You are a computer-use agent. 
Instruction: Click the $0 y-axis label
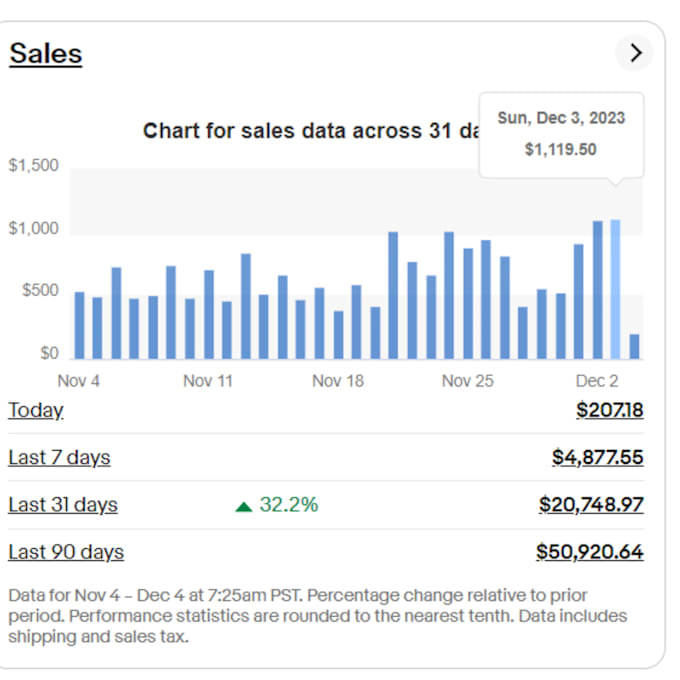(x=49, y=353)
